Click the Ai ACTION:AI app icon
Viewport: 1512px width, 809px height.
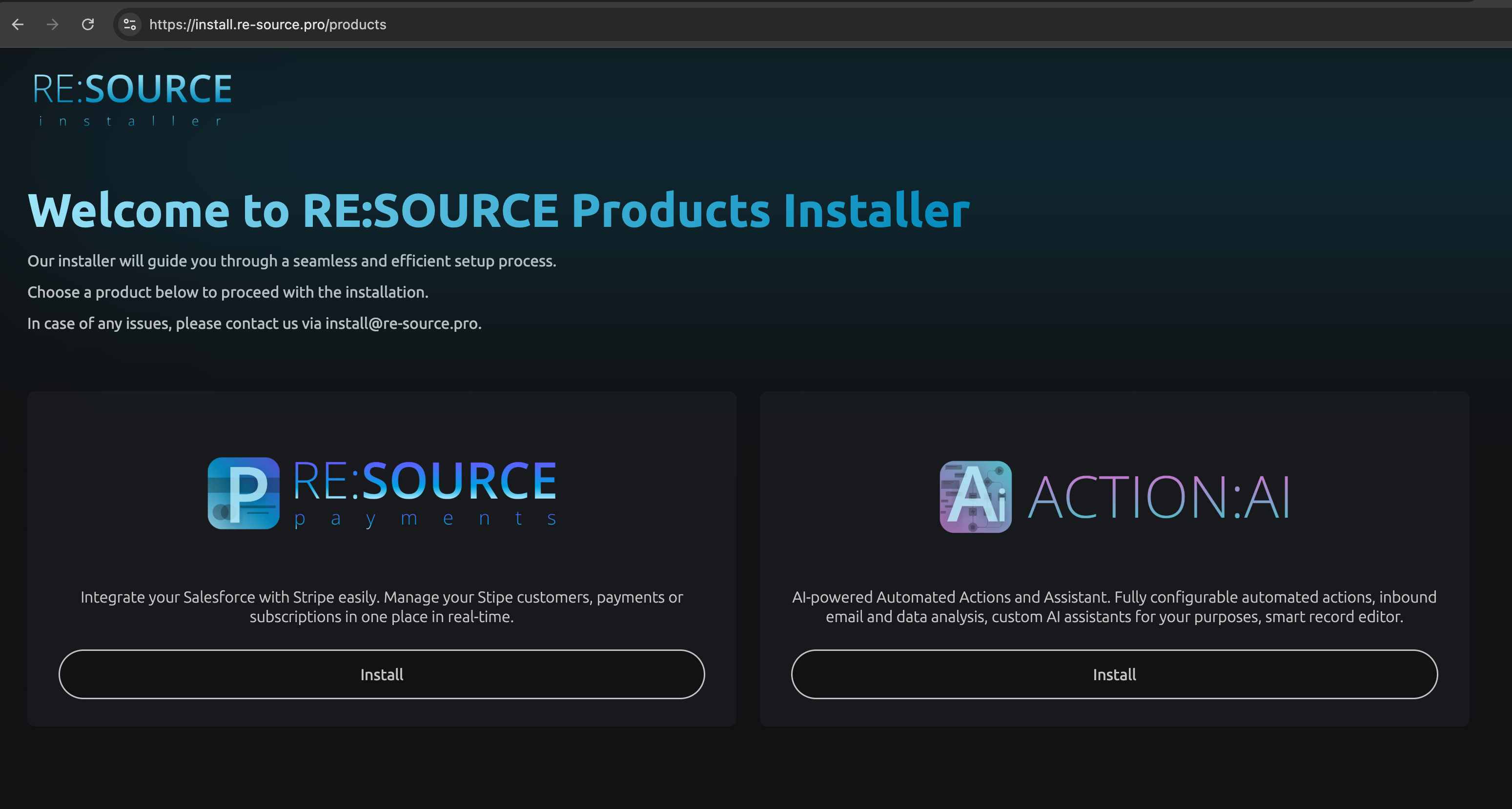pos(975,496)
